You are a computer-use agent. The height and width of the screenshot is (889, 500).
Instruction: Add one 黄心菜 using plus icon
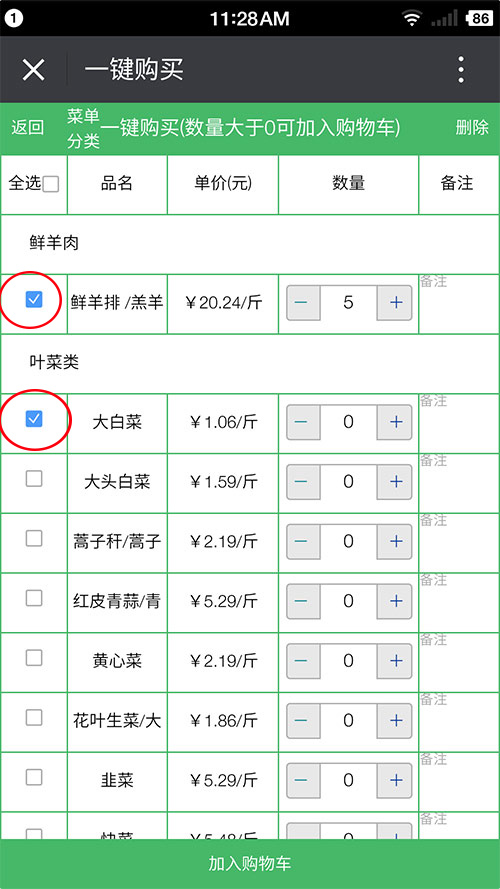pos(396,661)
